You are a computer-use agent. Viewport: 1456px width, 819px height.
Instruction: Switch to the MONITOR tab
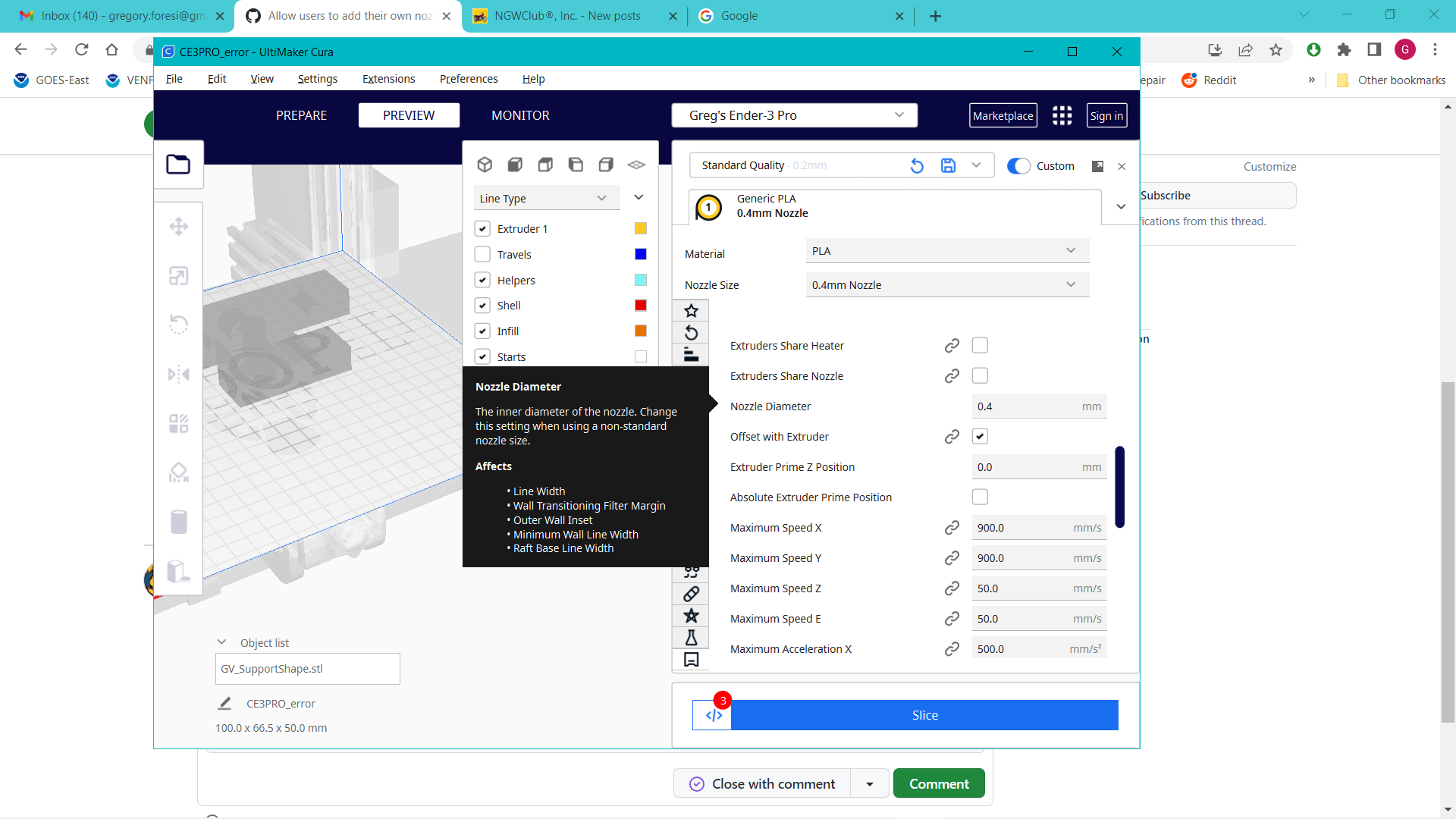[520, 115]
